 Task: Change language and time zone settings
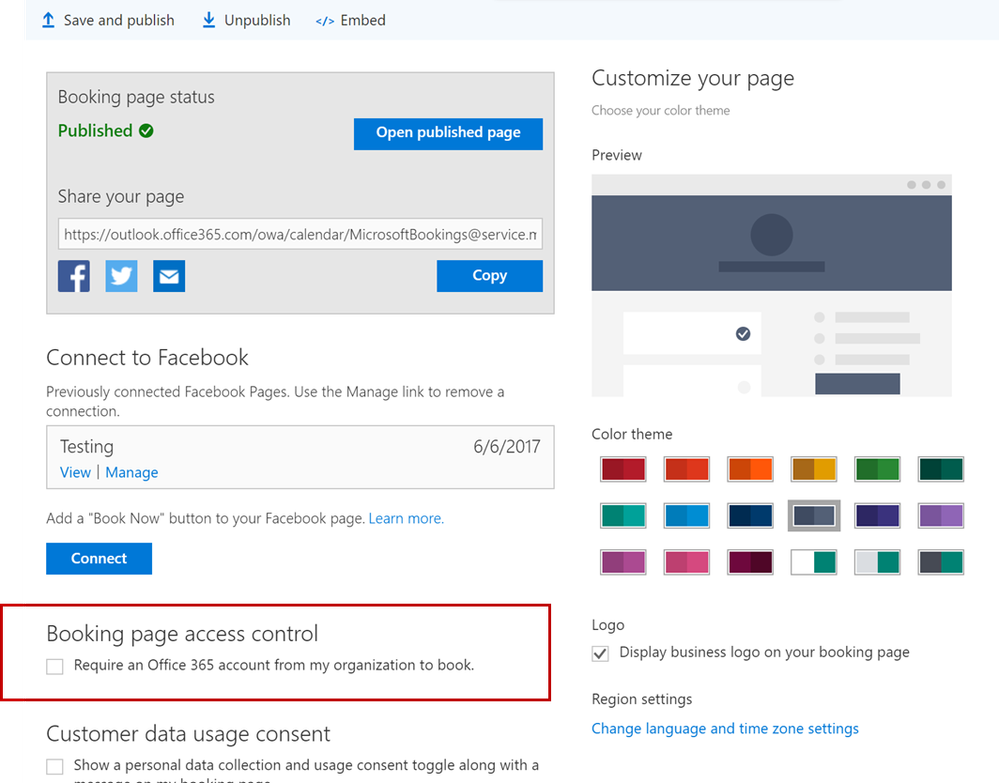(725, 728)
